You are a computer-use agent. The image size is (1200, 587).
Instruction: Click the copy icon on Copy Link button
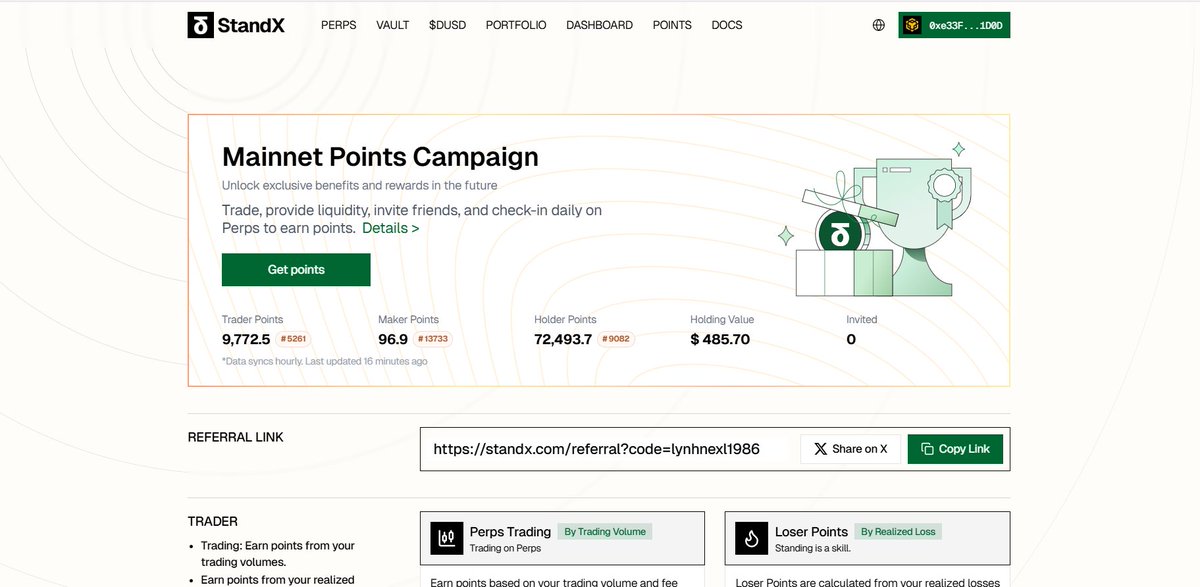[925, 448]
